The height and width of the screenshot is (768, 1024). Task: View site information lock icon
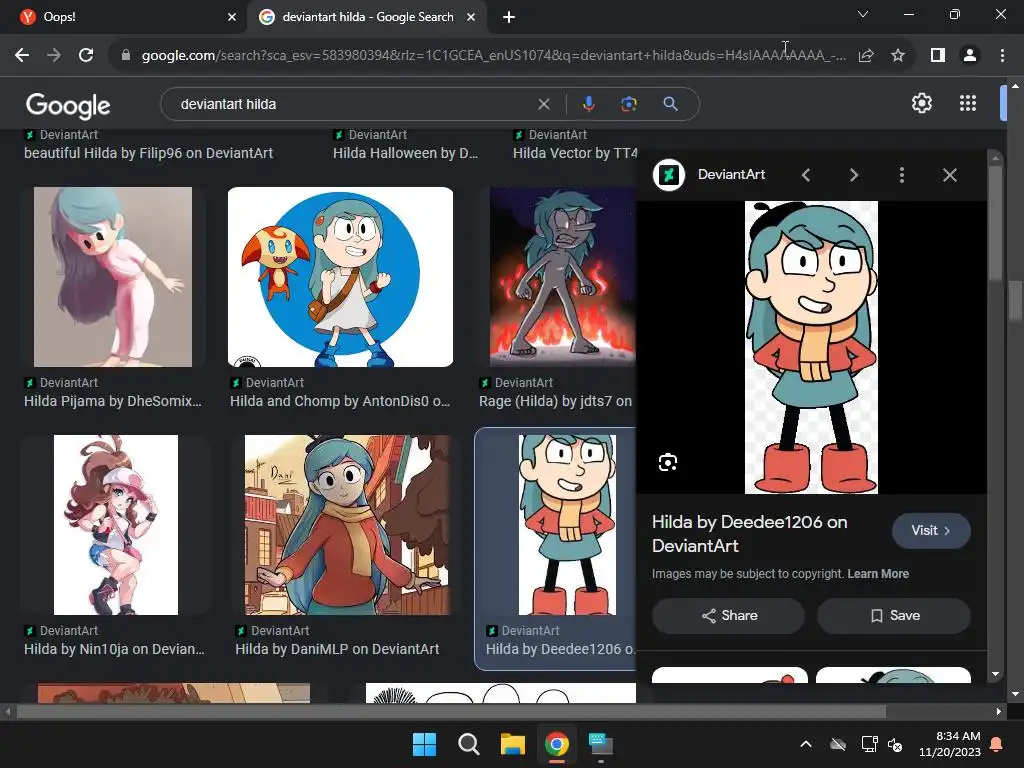pyautogui.click(x=126, y=56)
